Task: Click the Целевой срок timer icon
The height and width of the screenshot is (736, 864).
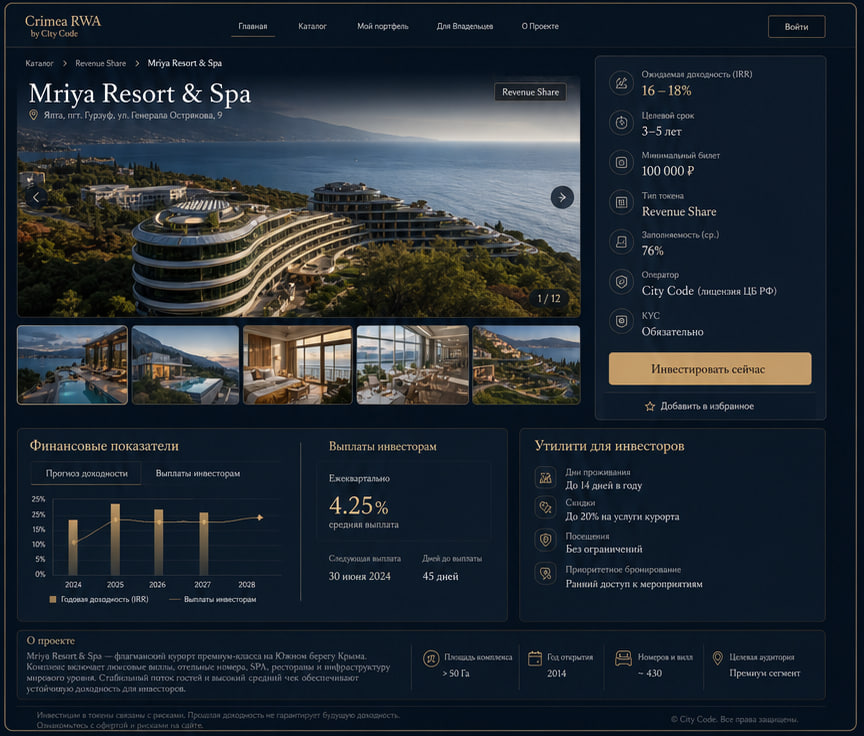Action: point(621,122)
